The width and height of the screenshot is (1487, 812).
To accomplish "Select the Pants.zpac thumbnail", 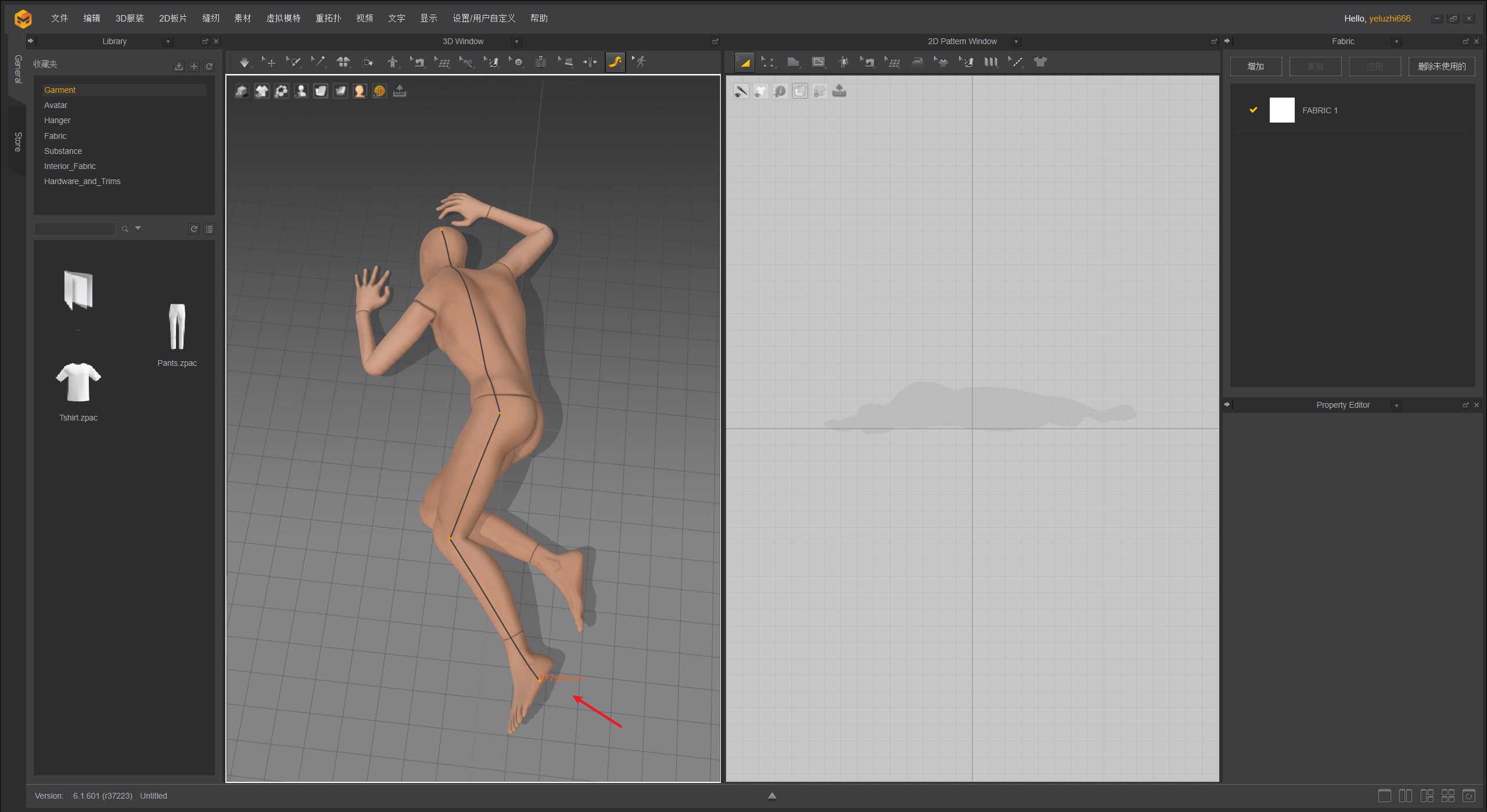I will click(177, 327).
